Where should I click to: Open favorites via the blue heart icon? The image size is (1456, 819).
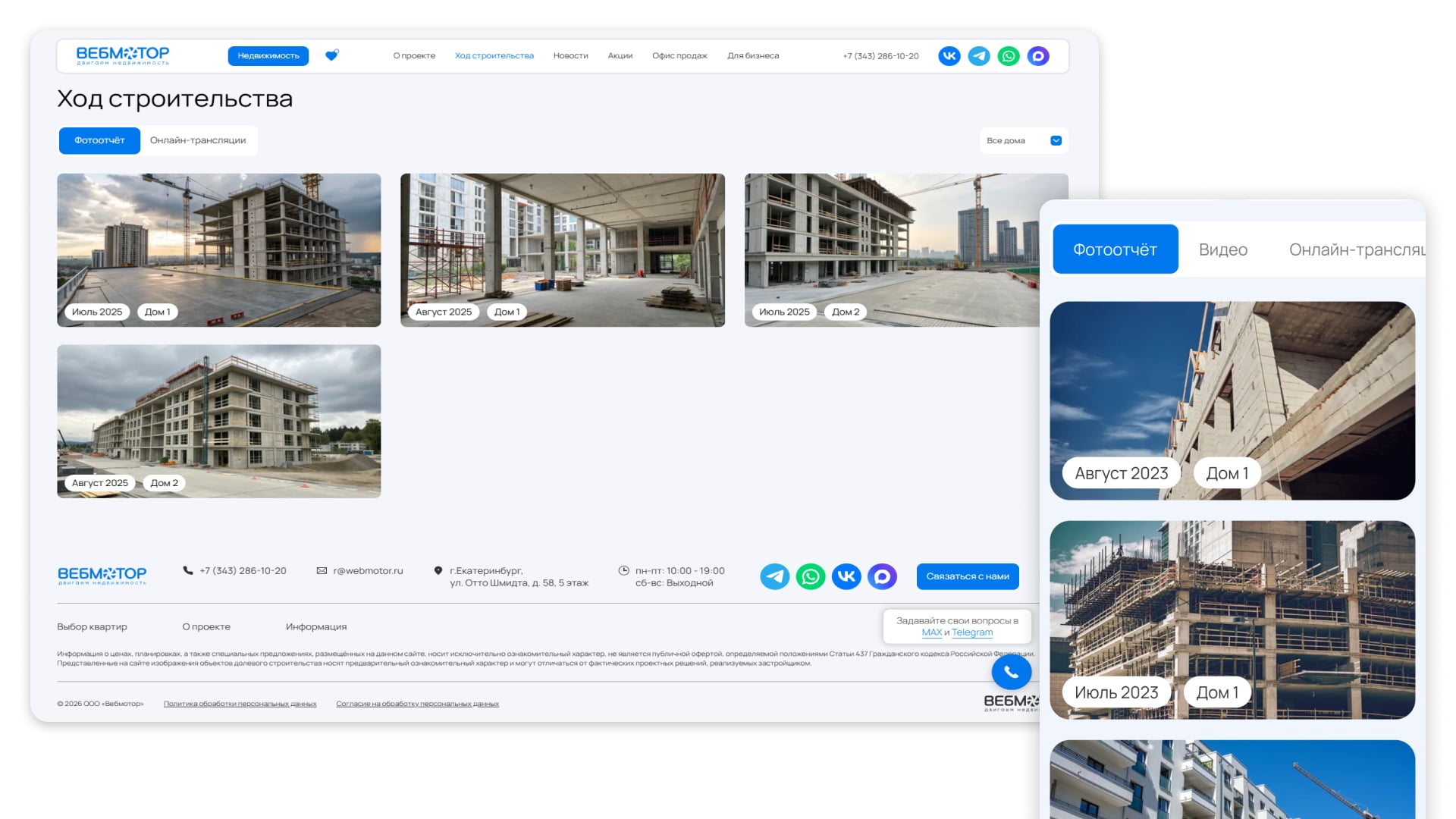(x=331, y=55)
